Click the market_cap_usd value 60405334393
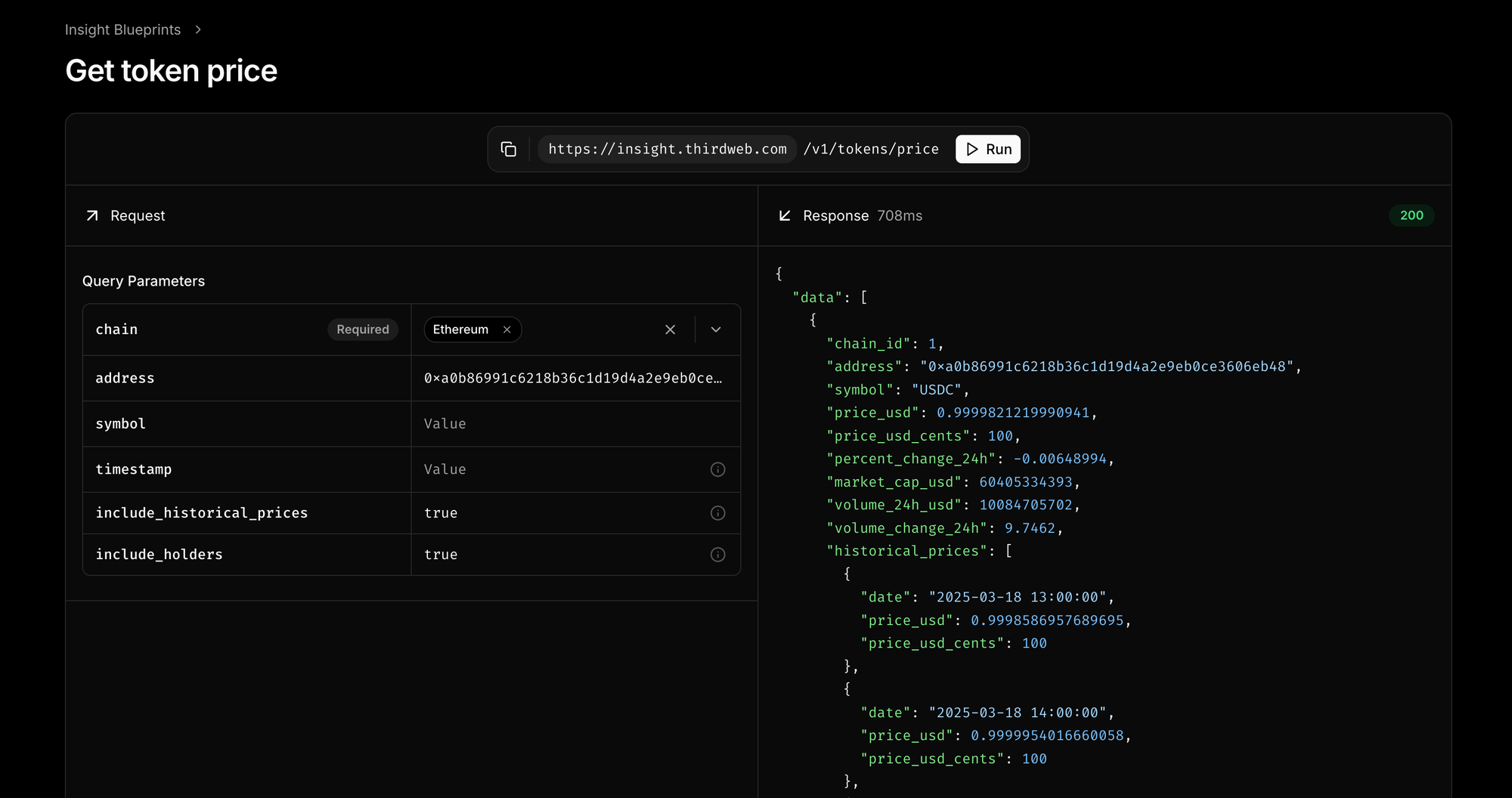Screen dimensions: 1512x798 tap(1026, 482)
